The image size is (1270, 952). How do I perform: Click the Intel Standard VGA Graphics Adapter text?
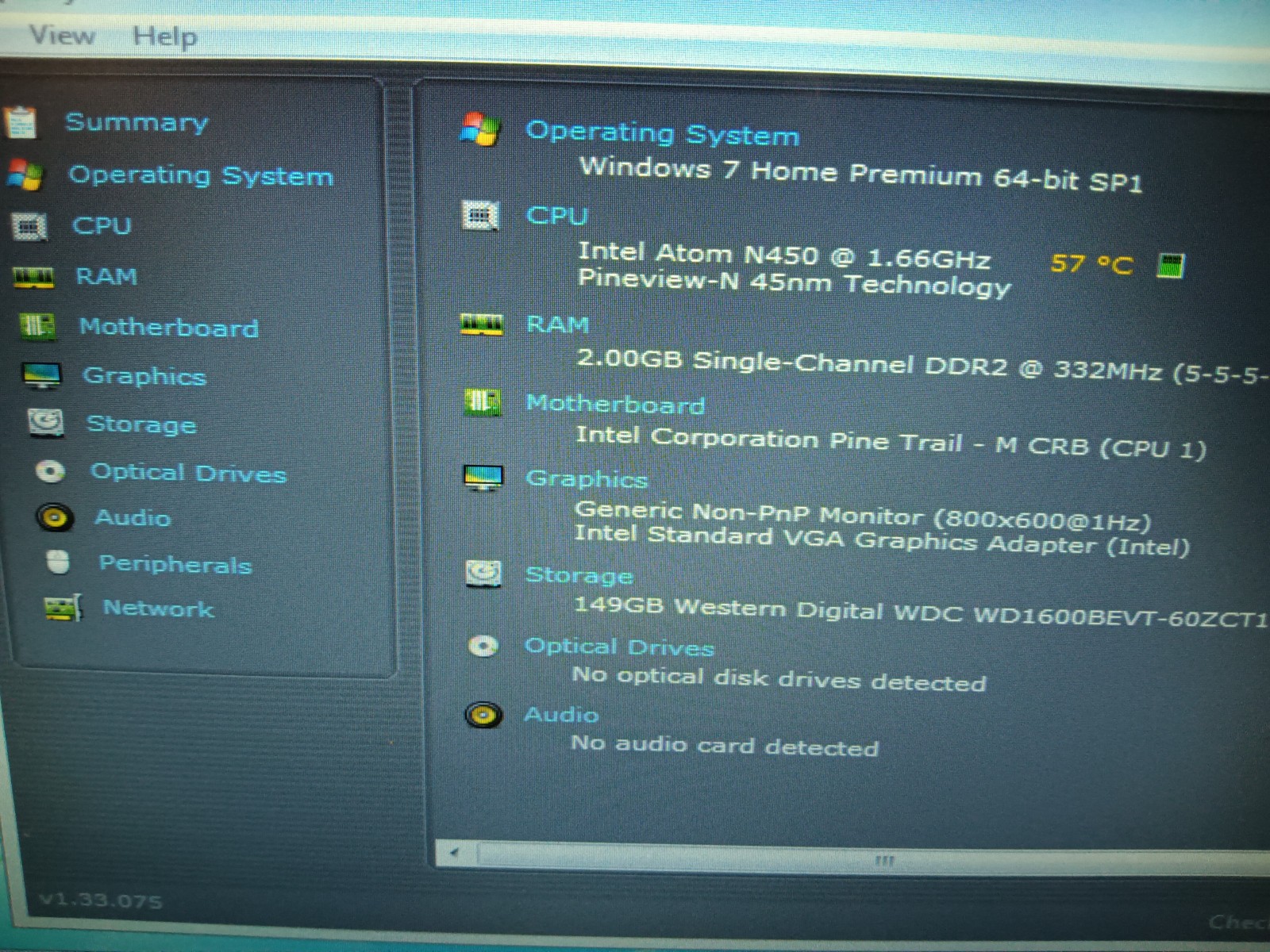click(x=882, y=540)
